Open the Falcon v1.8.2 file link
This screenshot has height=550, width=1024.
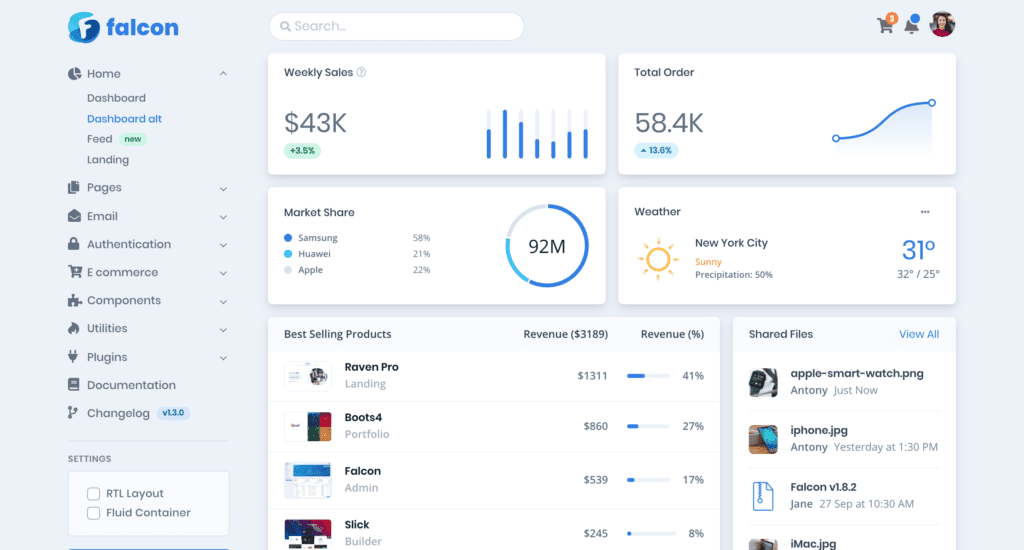point(823,487)
